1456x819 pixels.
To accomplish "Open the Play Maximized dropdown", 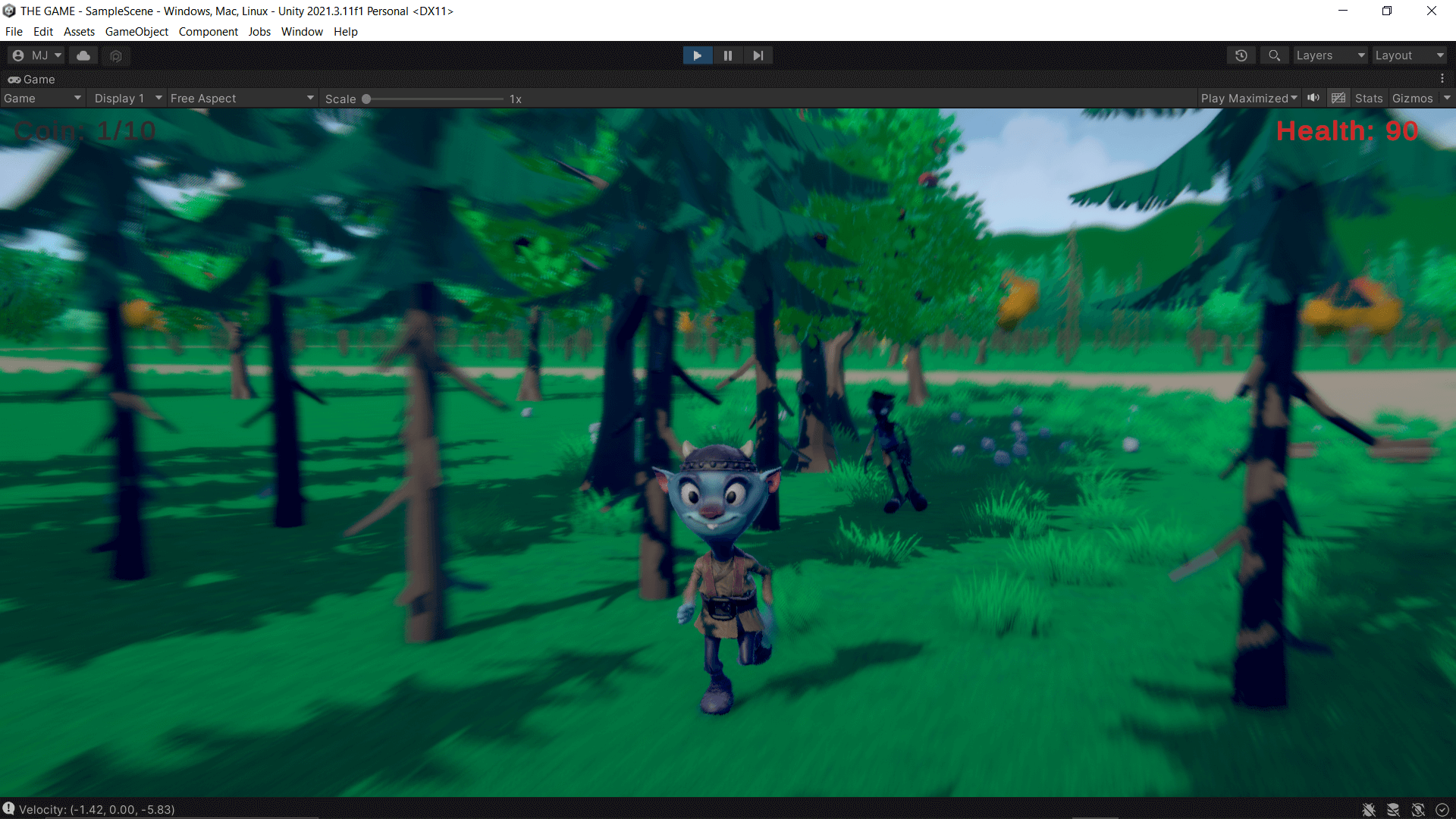I will pos(1248,99).
